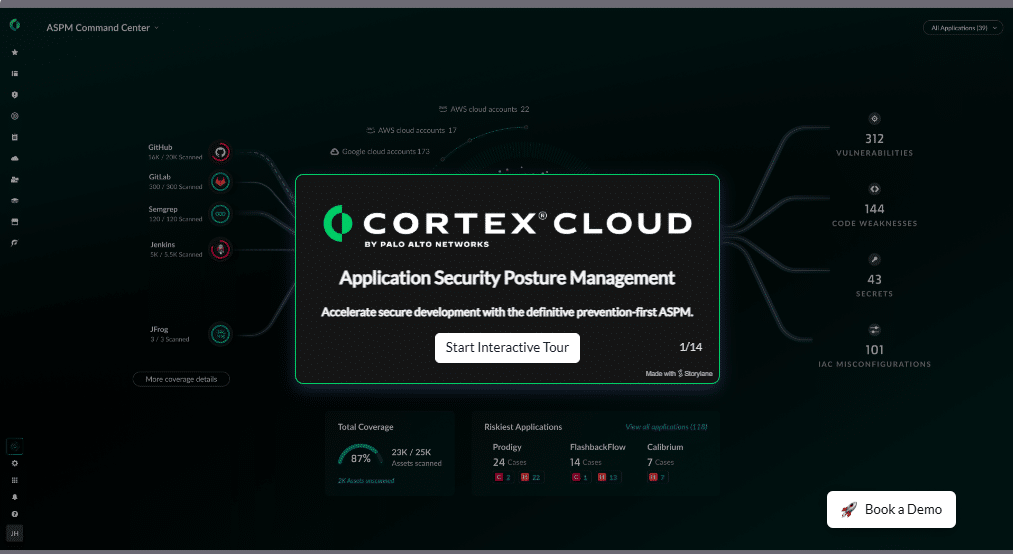Click the rocket icon on Book a Demo
Screen dimensions: 1013x554
[849, 509]
